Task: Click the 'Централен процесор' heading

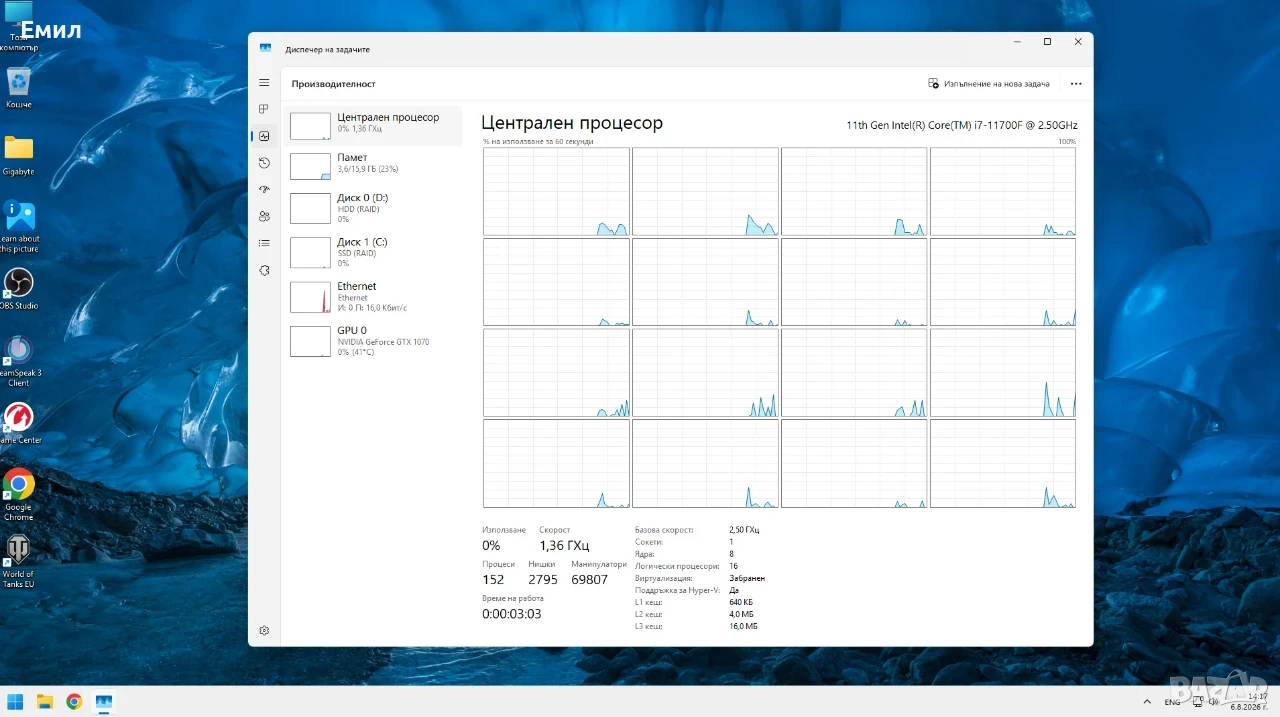Action: tap(572, 123)
